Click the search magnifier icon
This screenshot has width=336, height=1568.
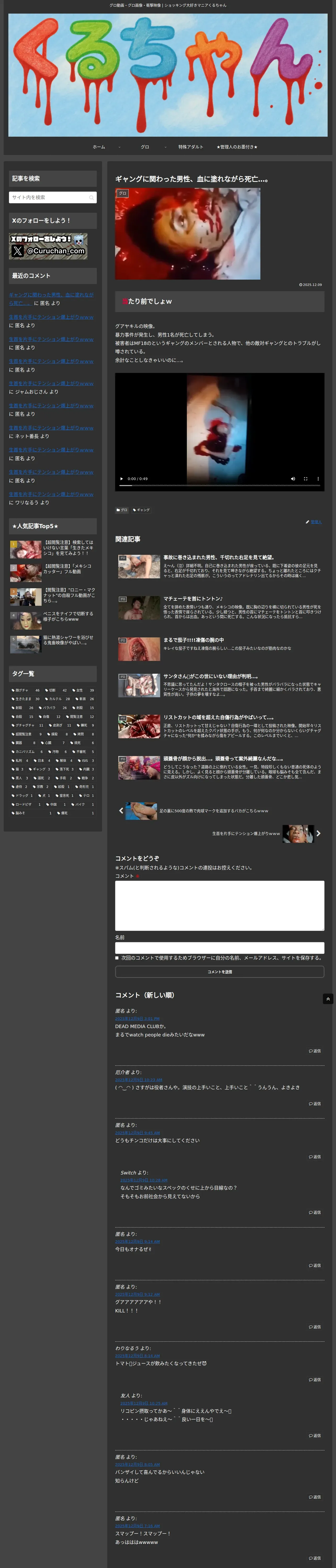[x=92, y=197]
